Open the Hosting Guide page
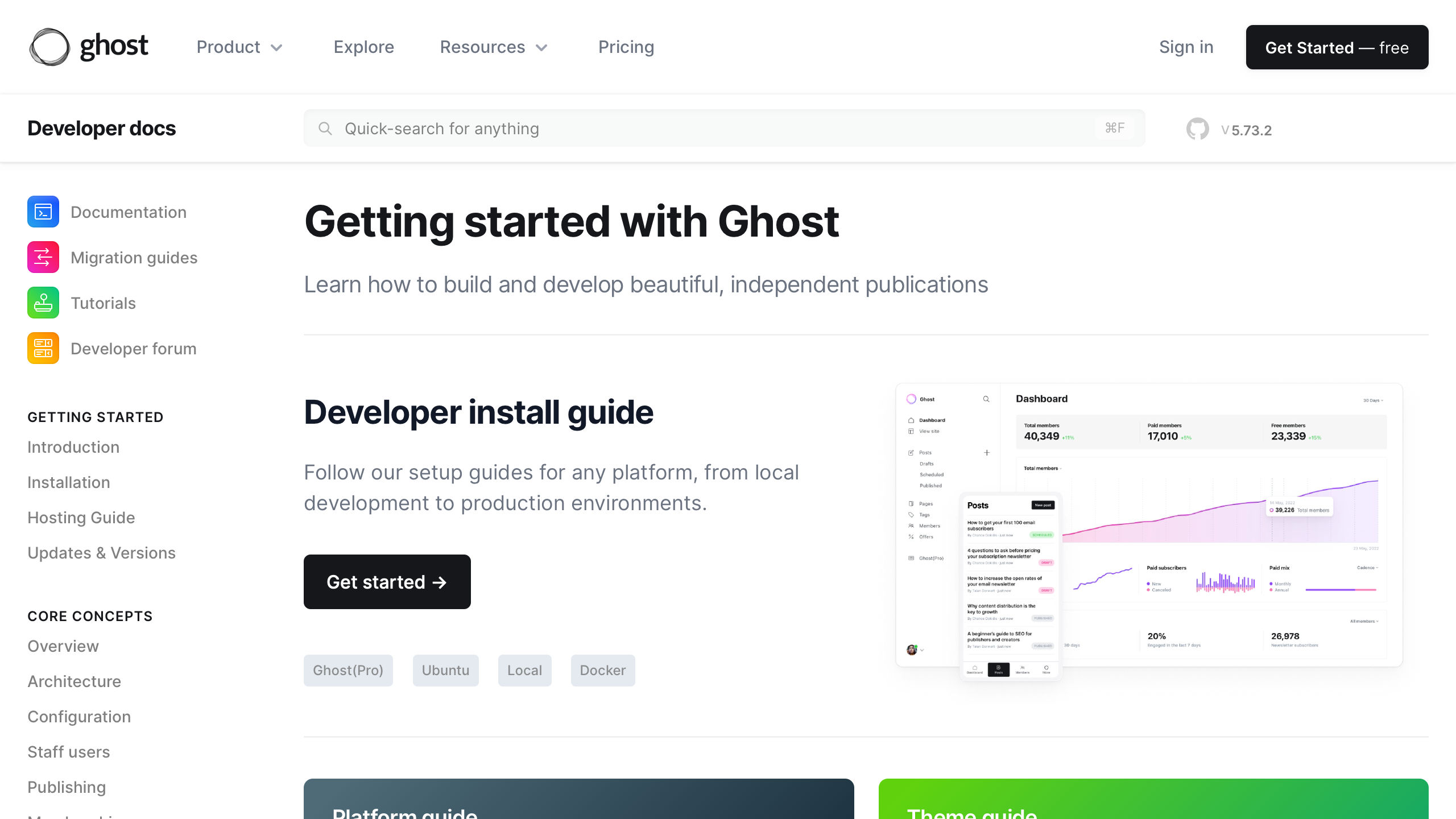Viewport: 1456px width, 819px height. coord(81,518)
